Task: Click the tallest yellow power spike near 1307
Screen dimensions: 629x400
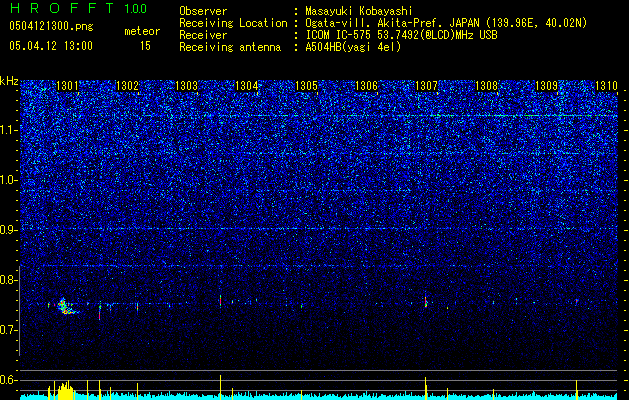Action: coord(425,386)
